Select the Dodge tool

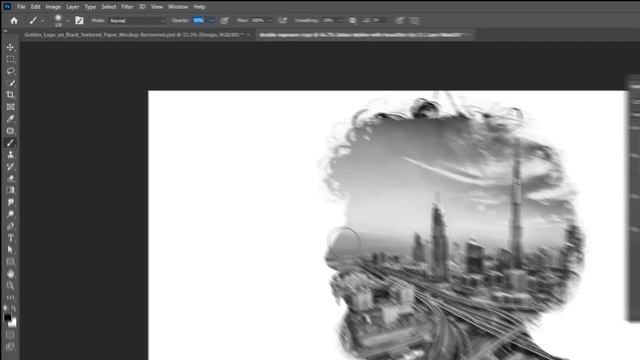tap(11, 214)
